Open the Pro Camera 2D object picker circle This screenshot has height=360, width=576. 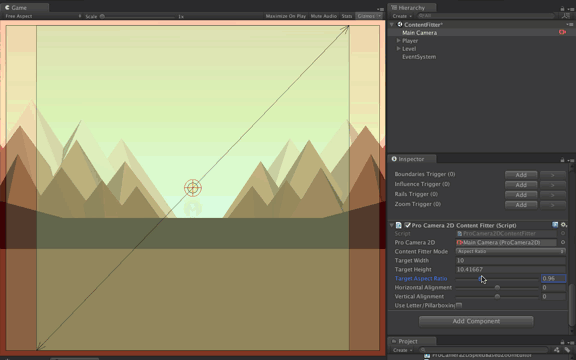[563, 242]
